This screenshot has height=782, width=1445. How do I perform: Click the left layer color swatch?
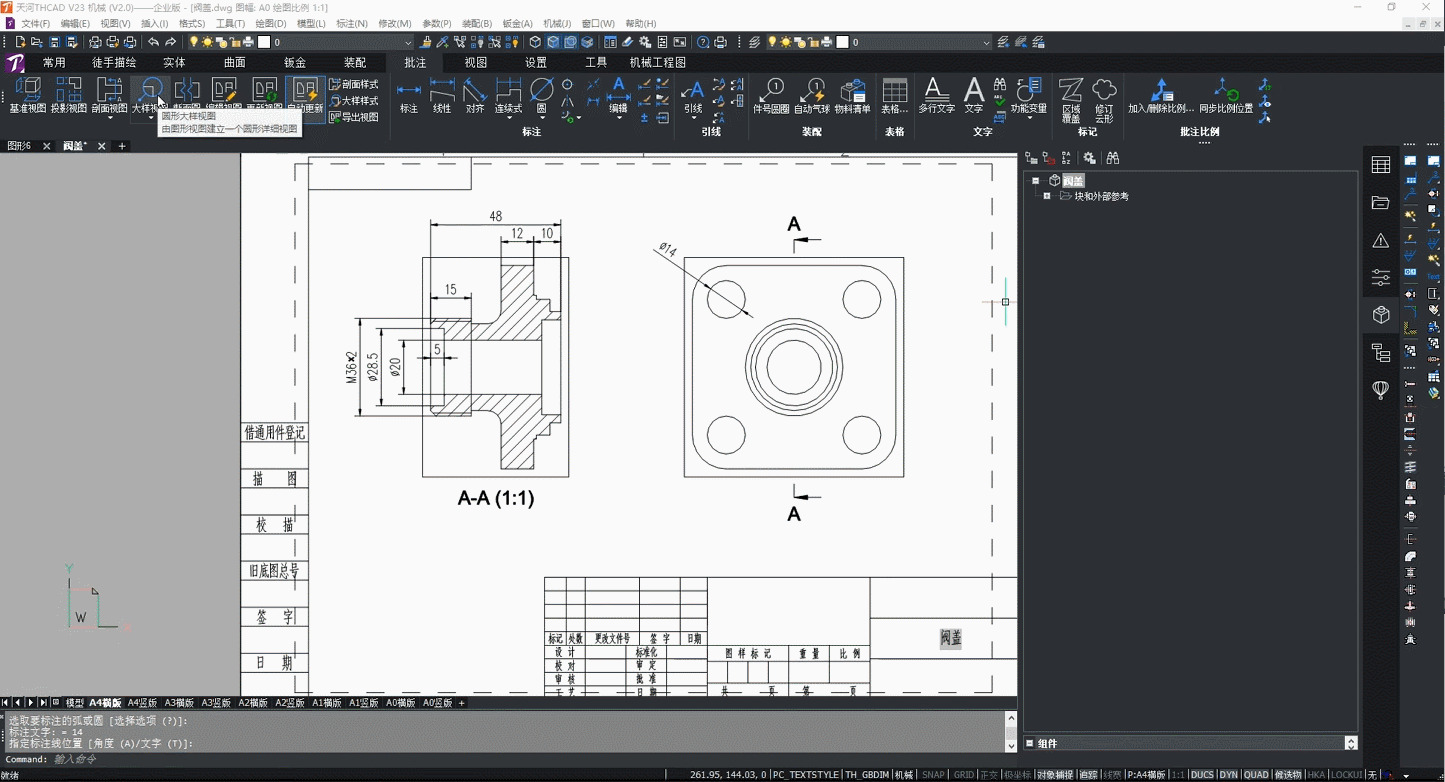[x=264, y=43]
